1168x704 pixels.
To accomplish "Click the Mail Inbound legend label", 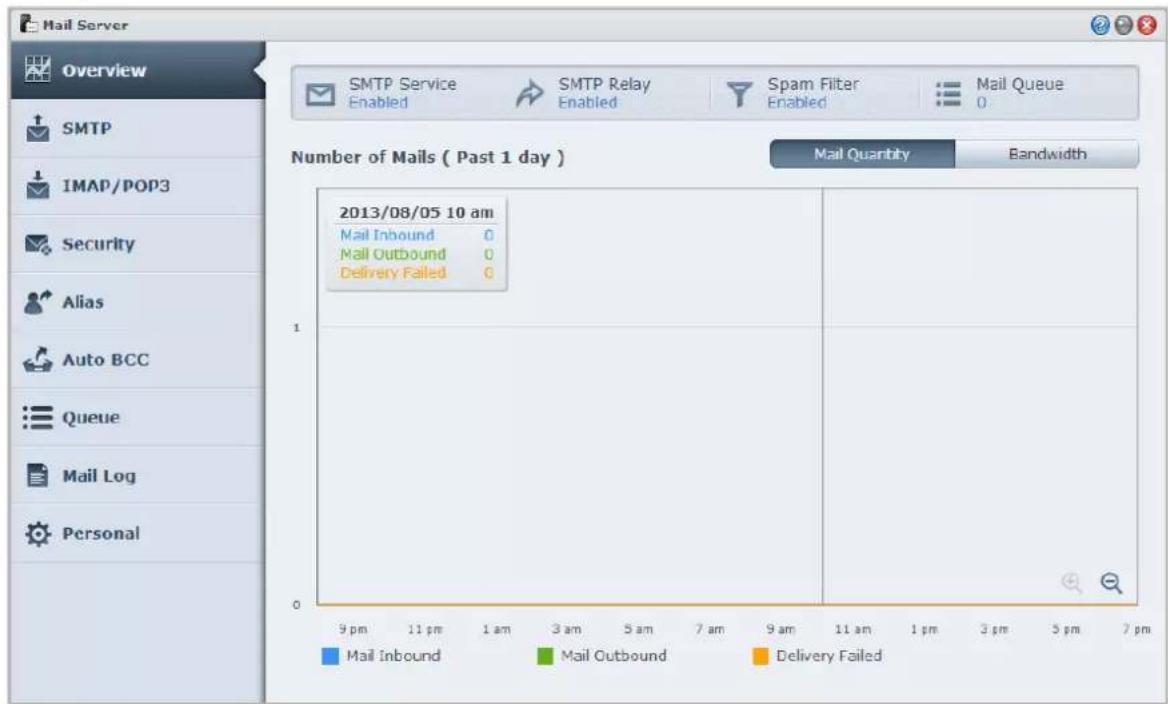I will pos(393,656).
